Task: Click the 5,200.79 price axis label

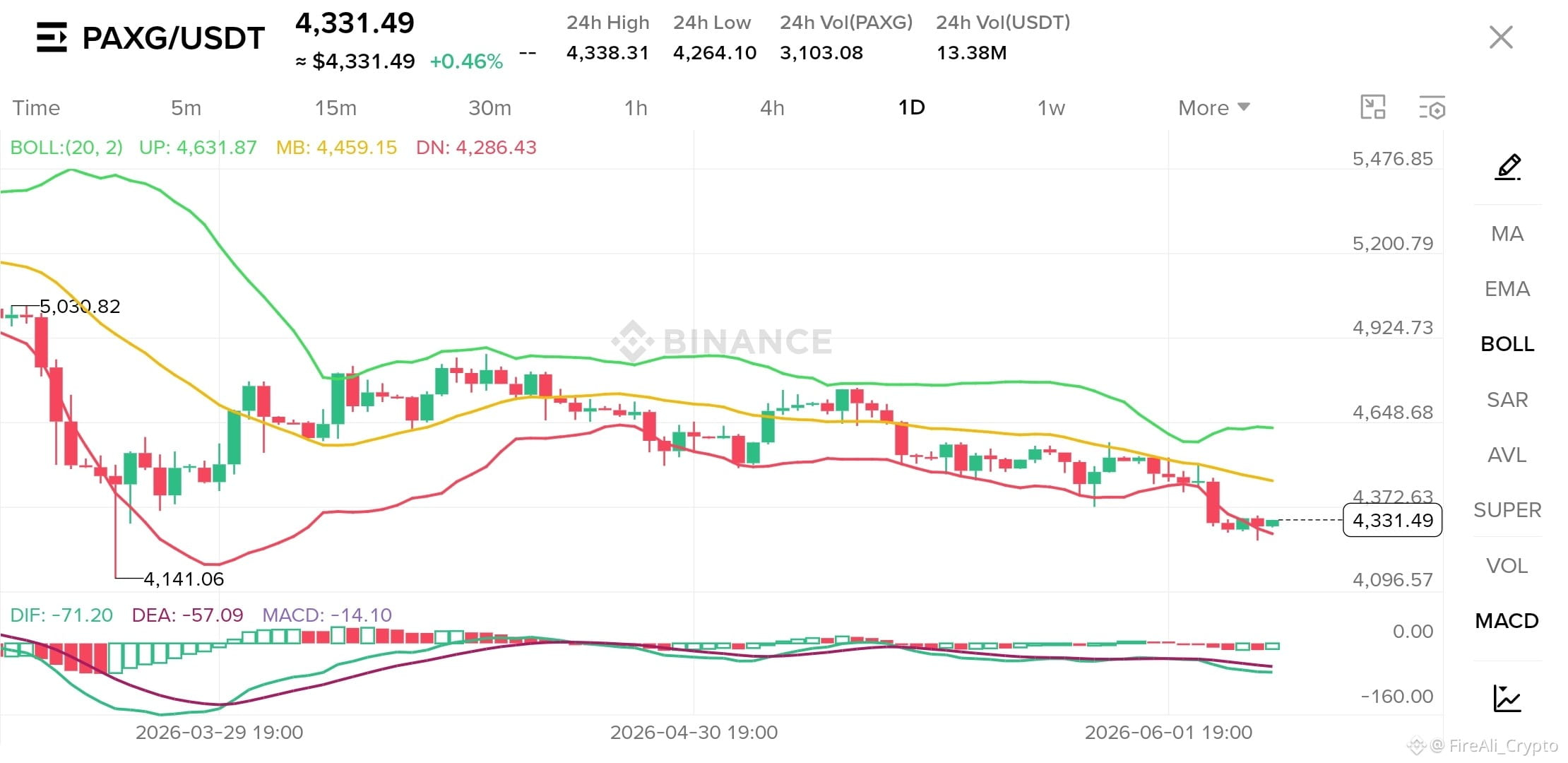Action: (1393, 244)
